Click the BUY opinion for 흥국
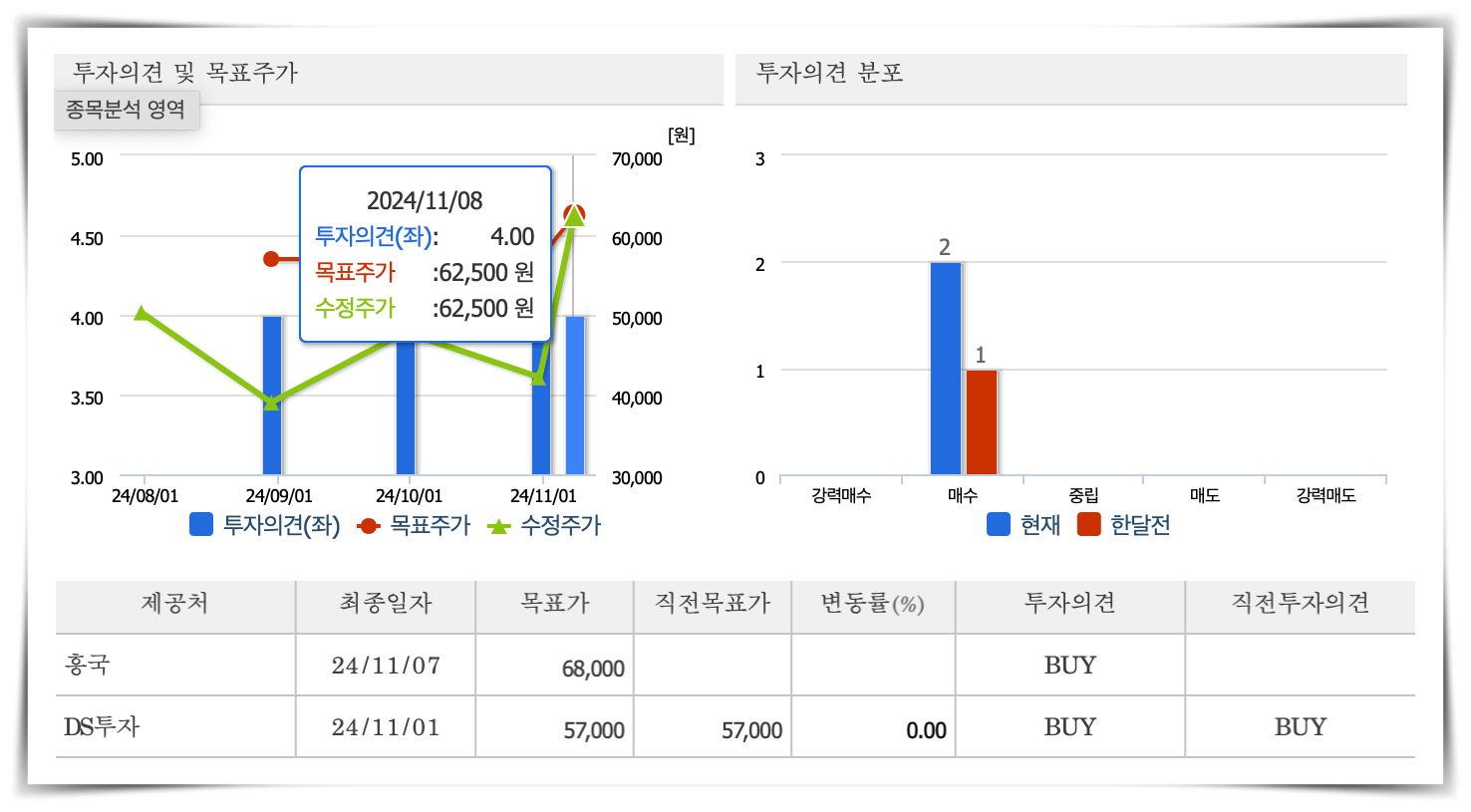The image size is (1471, 812). coord(1067,665)
